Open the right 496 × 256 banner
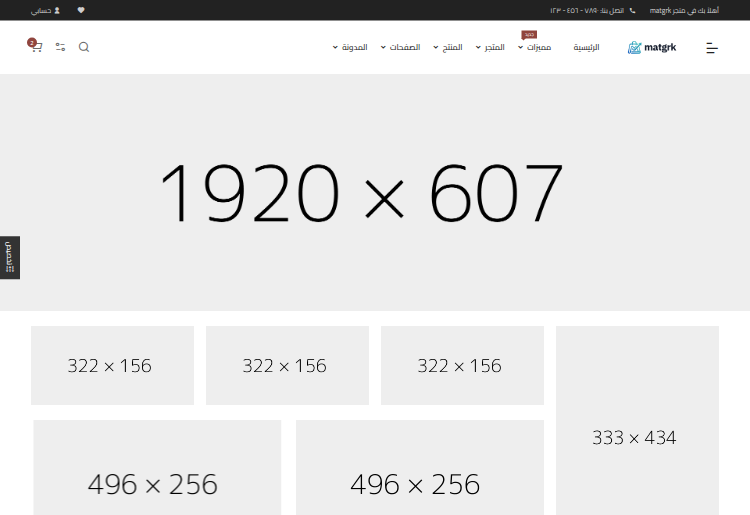The width and height of the screenshot is (750, 515). [x=420, y=468]
